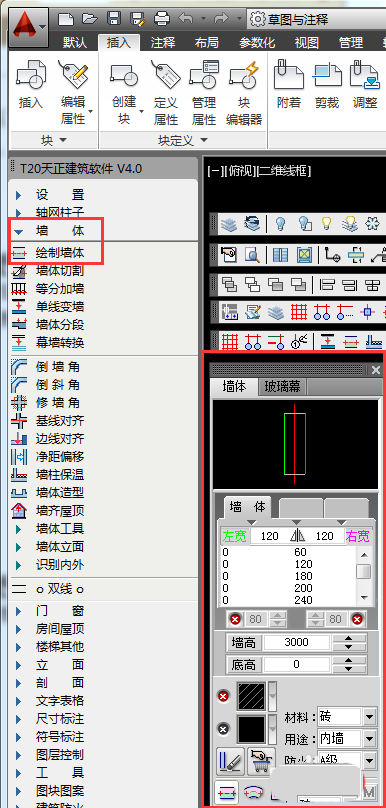Screen dimensions: 386x808
Task: Open the 视图 ribbon tab
Action: (306, 42)
